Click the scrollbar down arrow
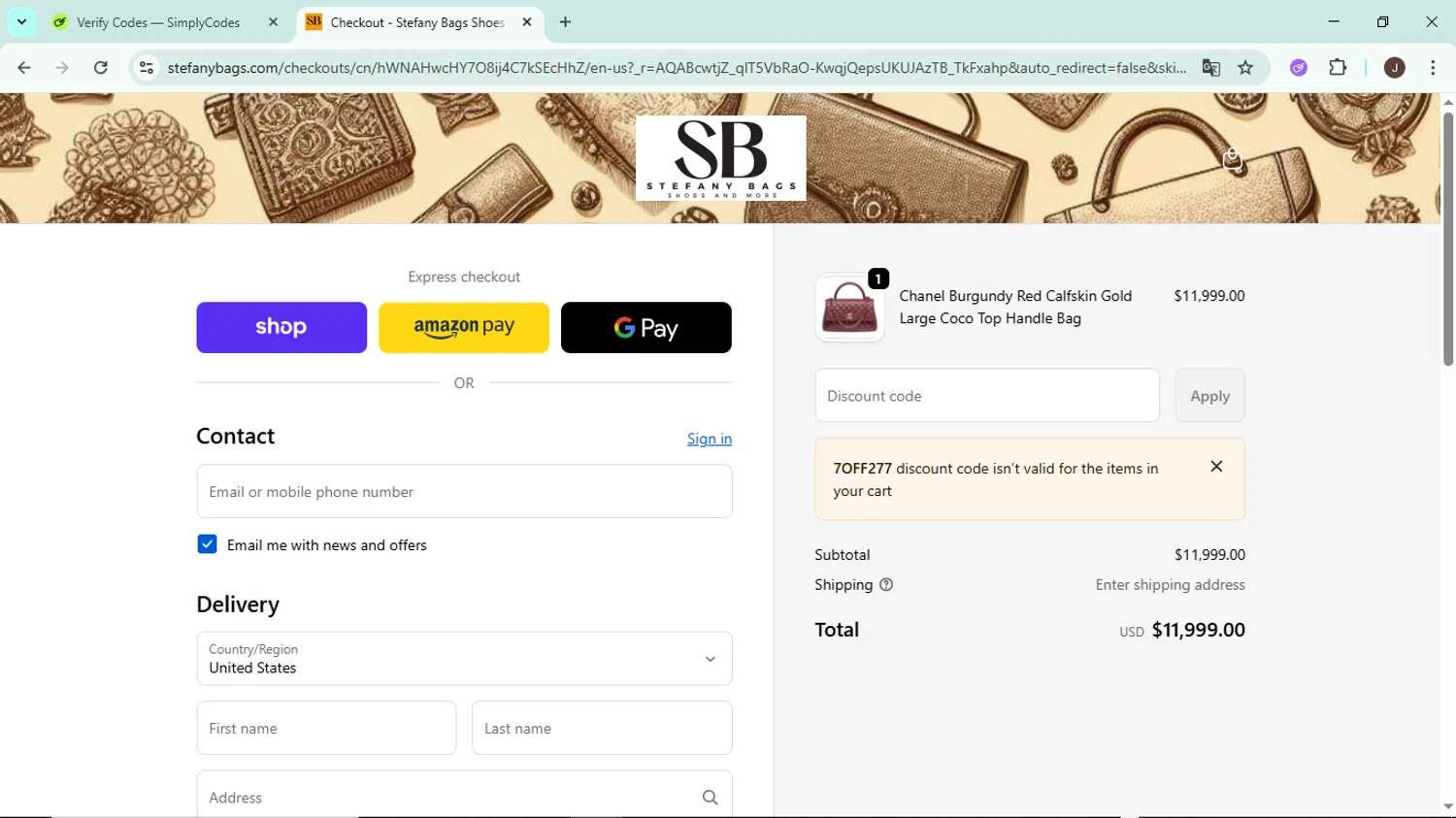Screen dimensions: 1456x818 [1448, 806]
